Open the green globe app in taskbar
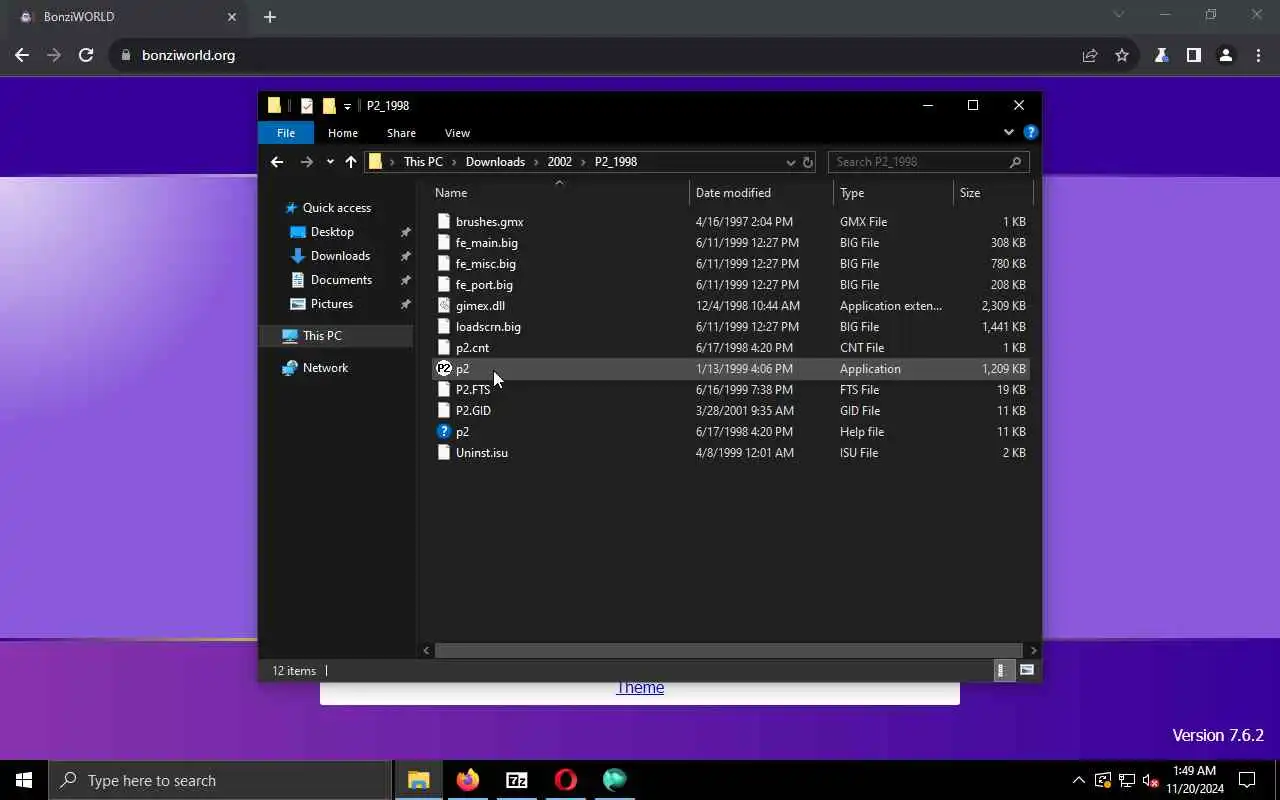The image size is (1280, 800). click(x=615, y=780)
